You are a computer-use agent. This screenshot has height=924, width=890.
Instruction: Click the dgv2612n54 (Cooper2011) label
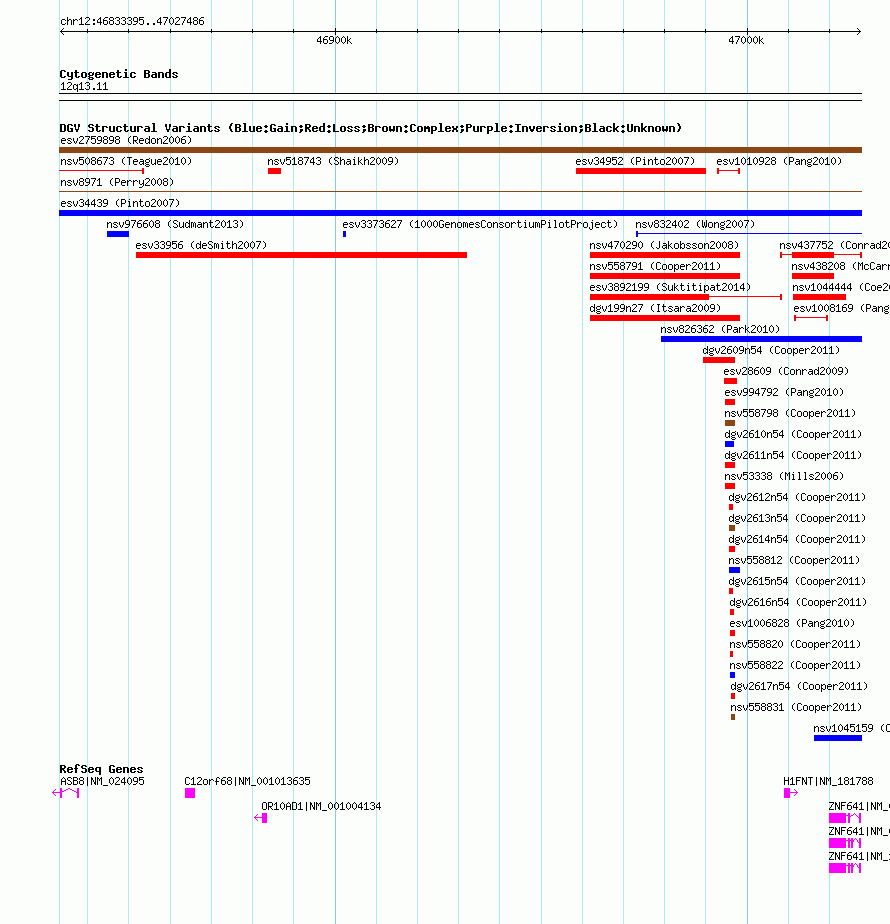[x=797, y=497]
